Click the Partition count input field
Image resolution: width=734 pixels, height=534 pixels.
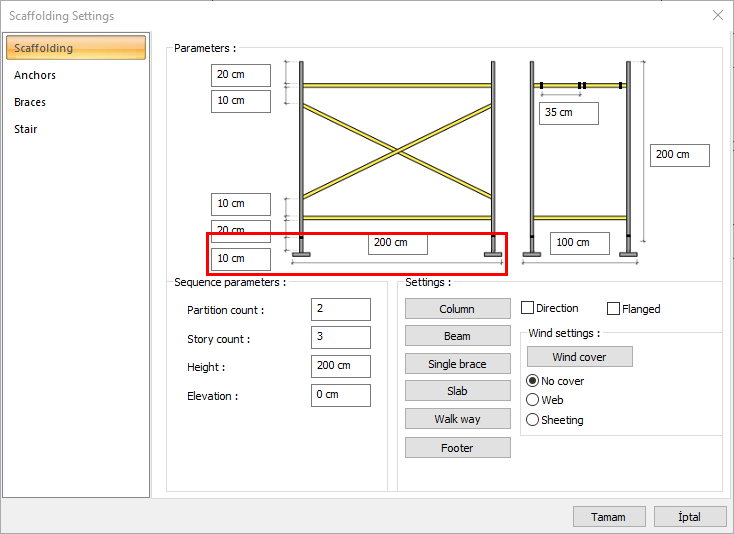340,309
